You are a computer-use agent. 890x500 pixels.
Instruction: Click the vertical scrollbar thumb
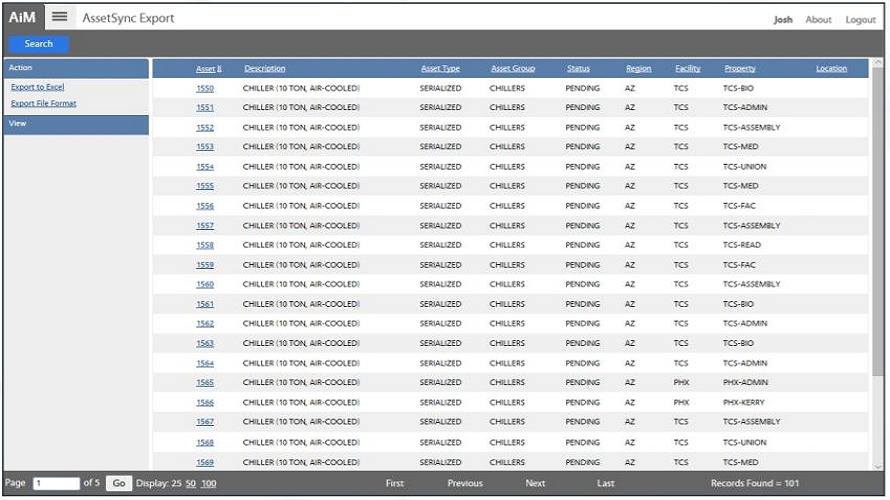pos(878,221)
